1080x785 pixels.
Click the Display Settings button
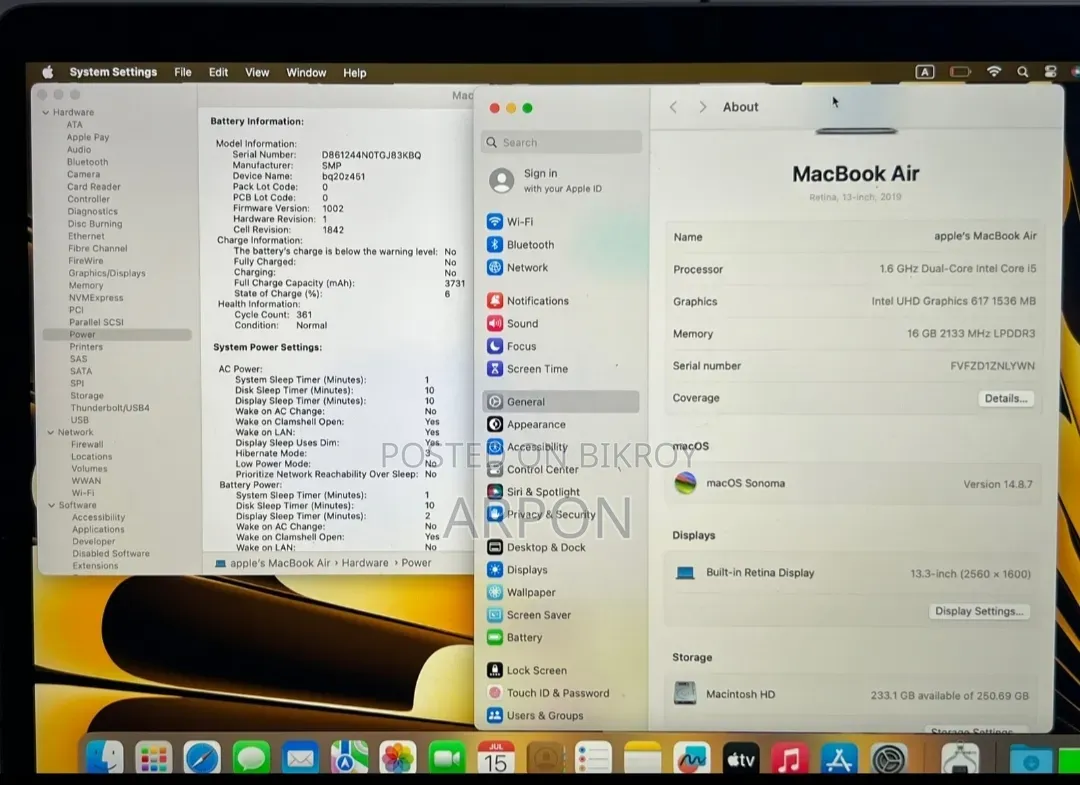pyautogui.click(x=979, y=611)
